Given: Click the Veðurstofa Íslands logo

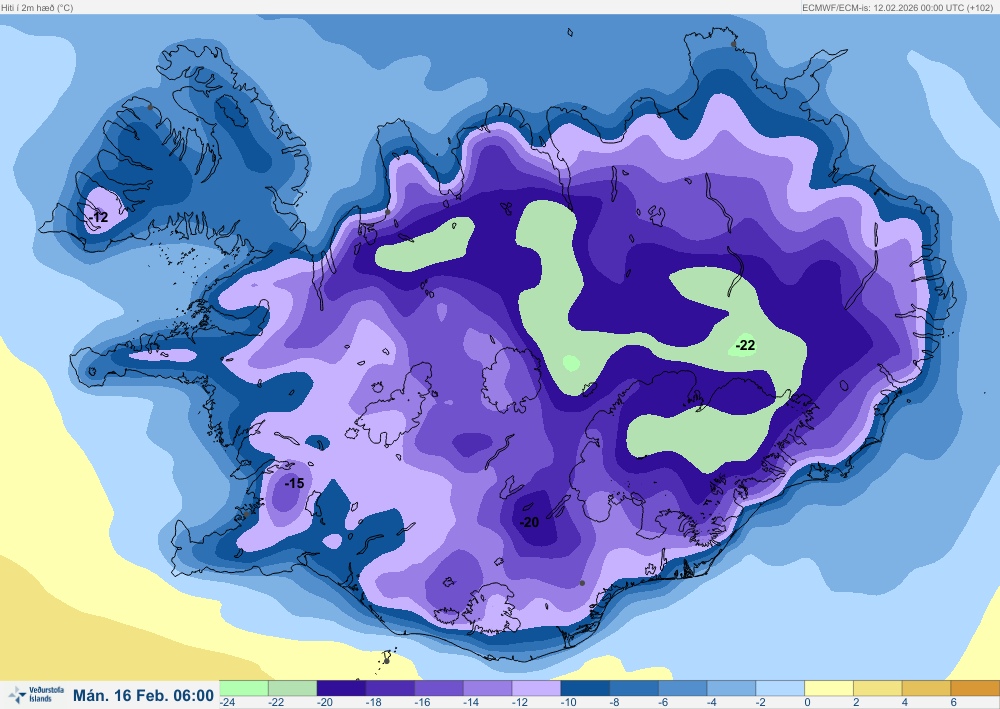Looking at the screenshot, I should [x=36, y=694].
